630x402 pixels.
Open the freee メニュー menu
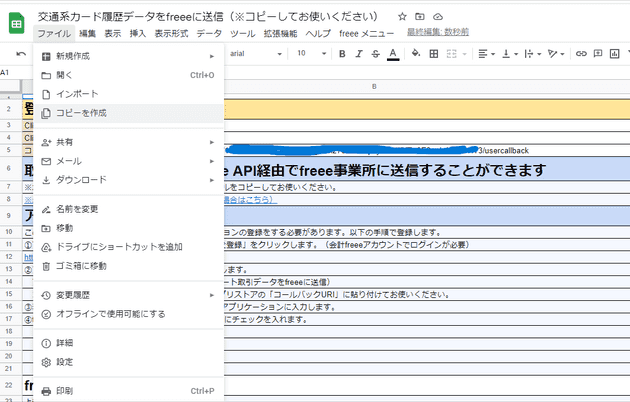[366, 34]
